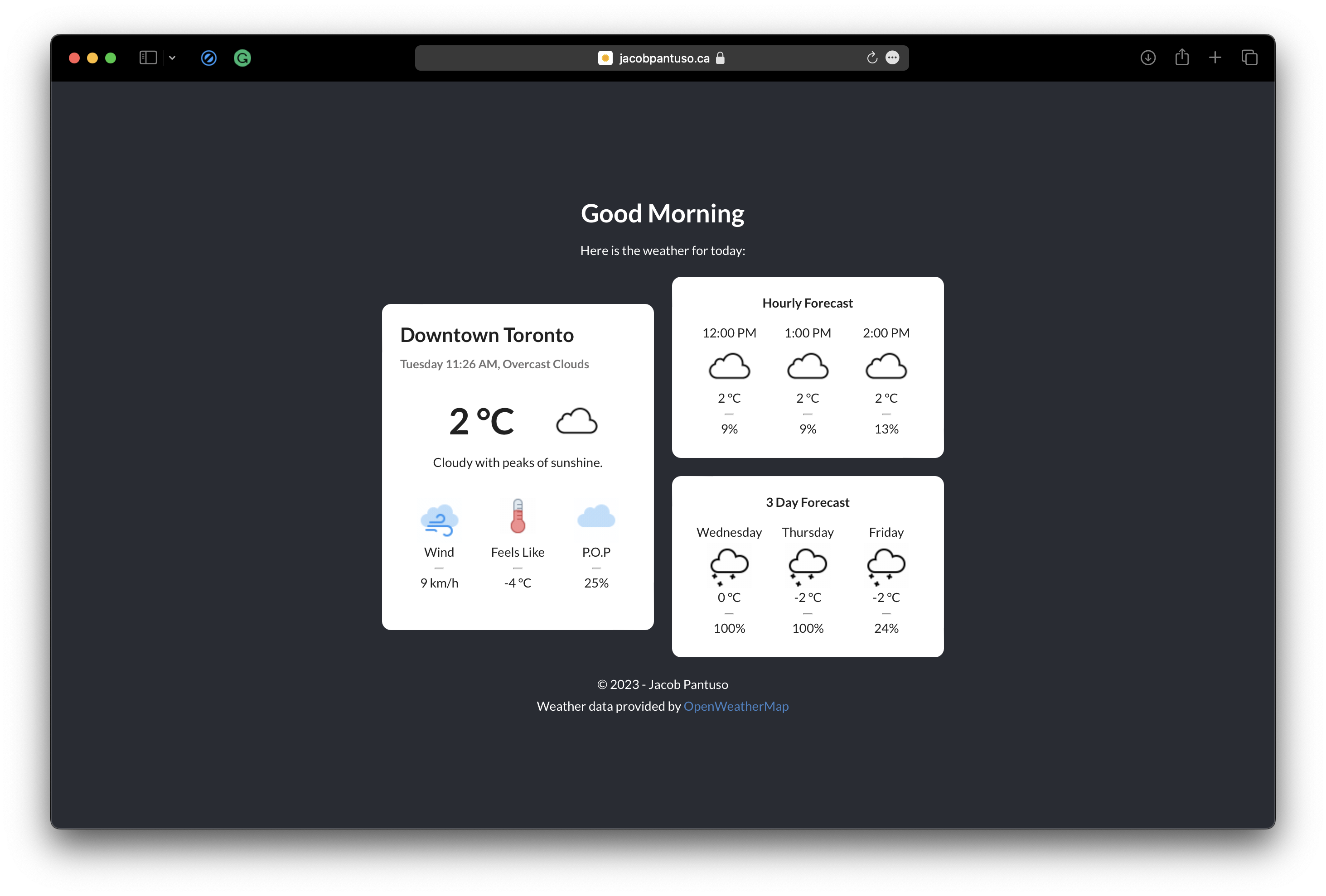Click the Share icon in the toolbar

(x=1181, y=58)
